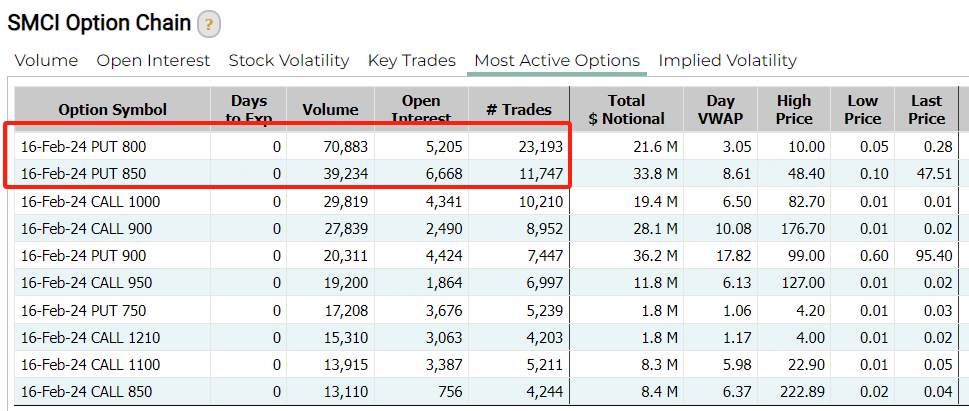Go to the Key Trades tab
This screenshot has width=969, height=411.
tap(411, 61)
